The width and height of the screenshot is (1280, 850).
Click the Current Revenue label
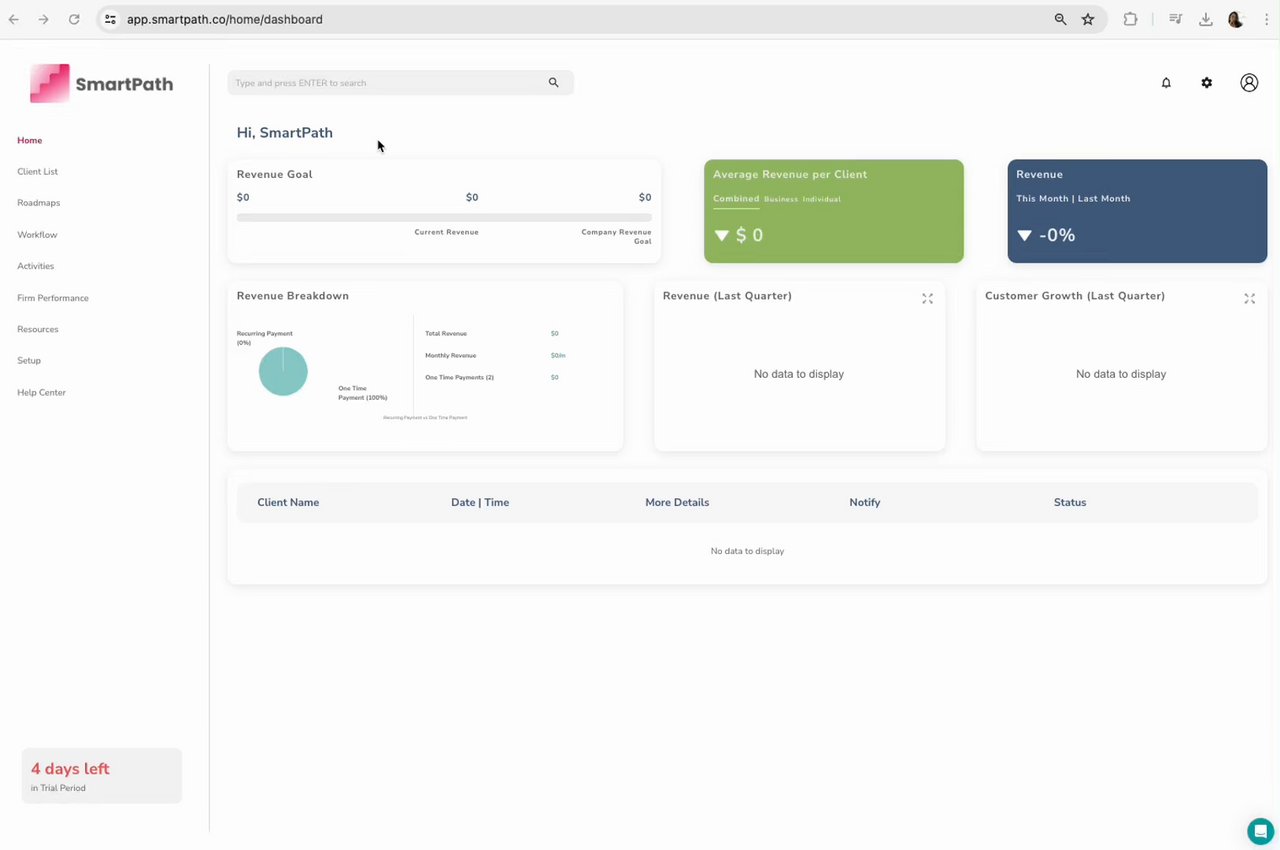(x=447, y=232)
